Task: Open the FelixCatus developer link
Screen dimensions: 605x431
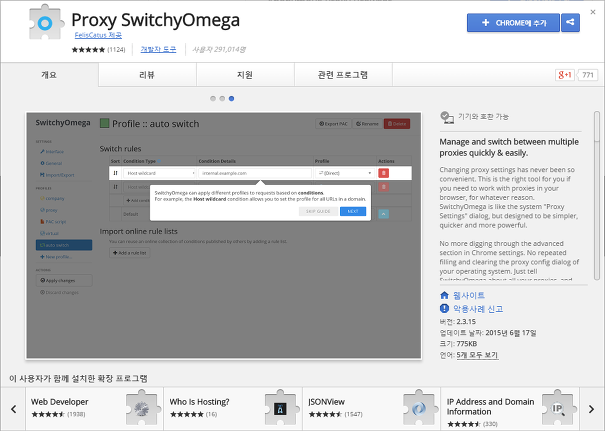Action: 98,35
